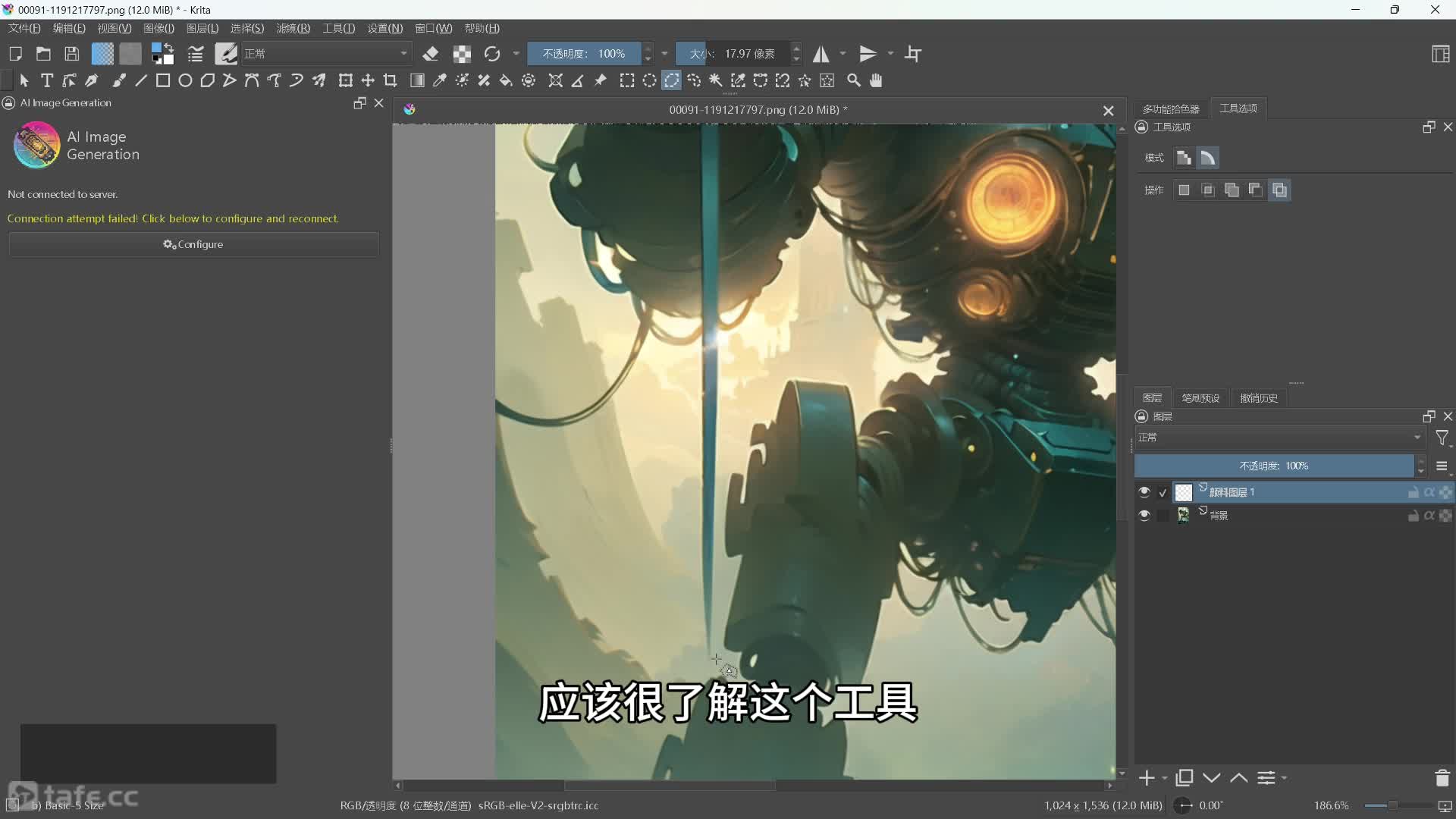The width and height of the screenshot is (1456, 819).
Task: Open the 文件 menu
Action: [24, 28]
